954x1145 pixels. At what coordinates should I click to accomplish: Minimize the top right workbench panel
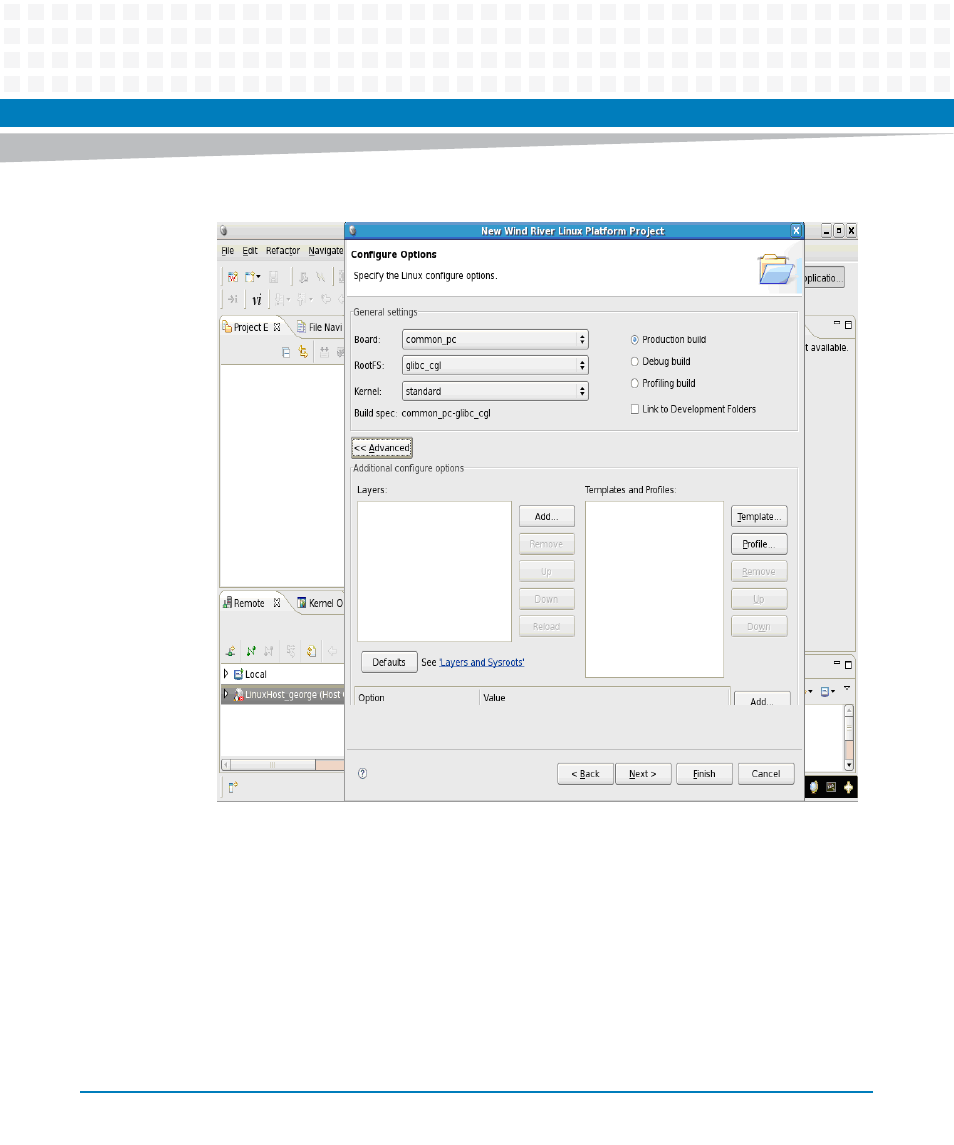click(x=837, y=323)
